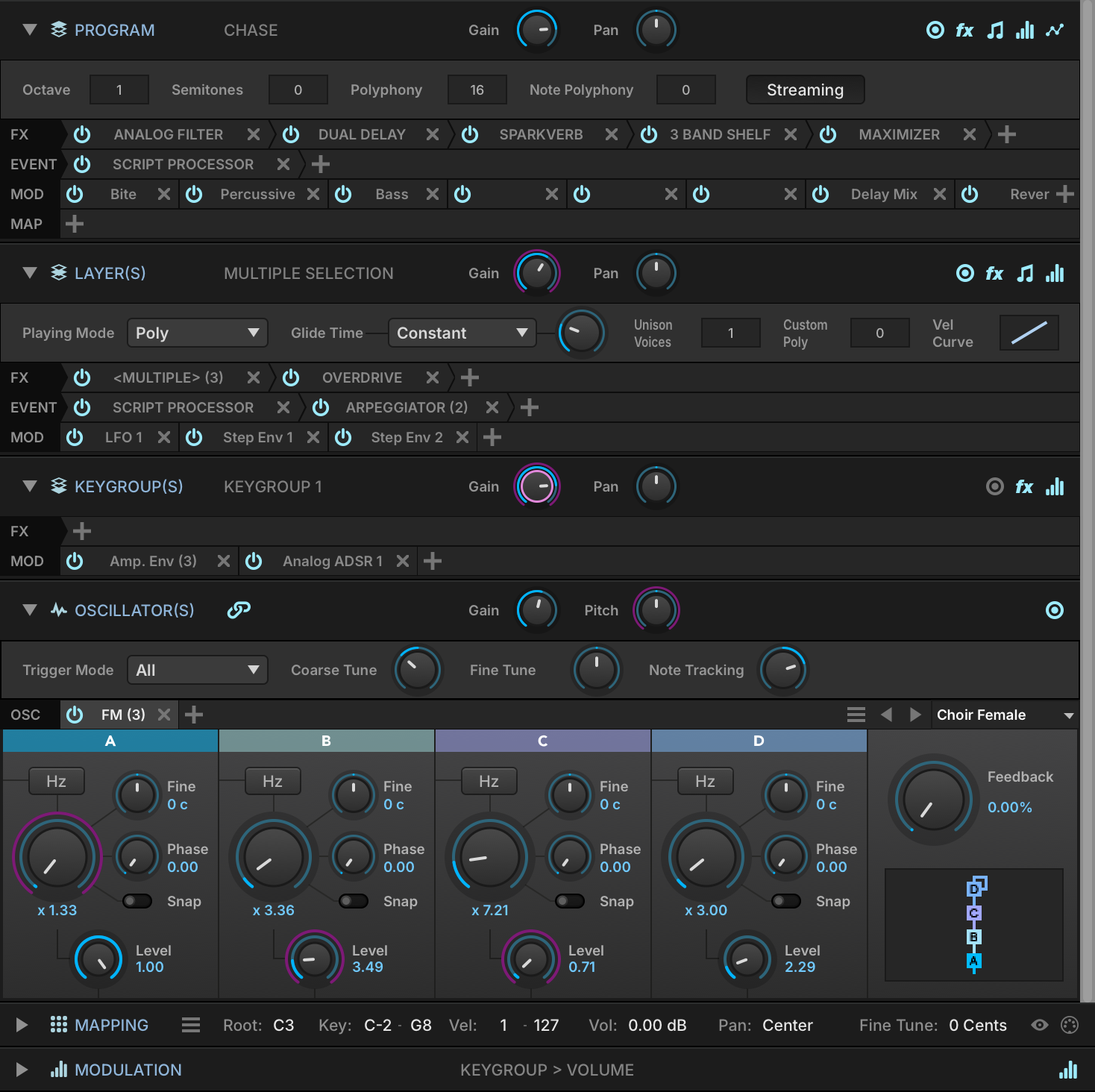Click the Polyphony value field
Viewport: 1095px width, 1092px height.
477,90
